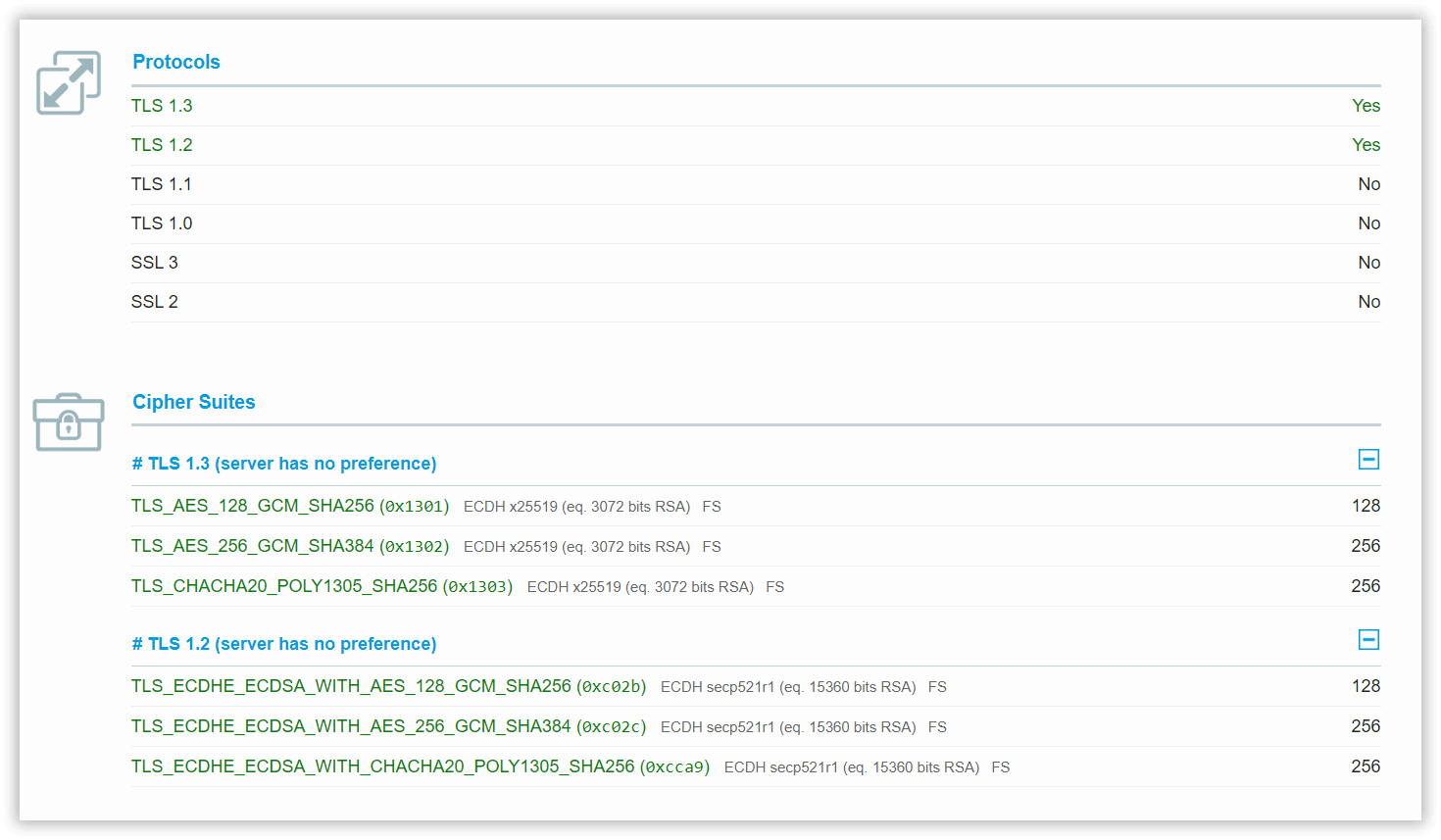Select TLS_ECDHE_ECDSA_WITH_AES_256_GCM_SHA384 cipher name
This screenshot has height=840, width=1441.
(351, 726)
